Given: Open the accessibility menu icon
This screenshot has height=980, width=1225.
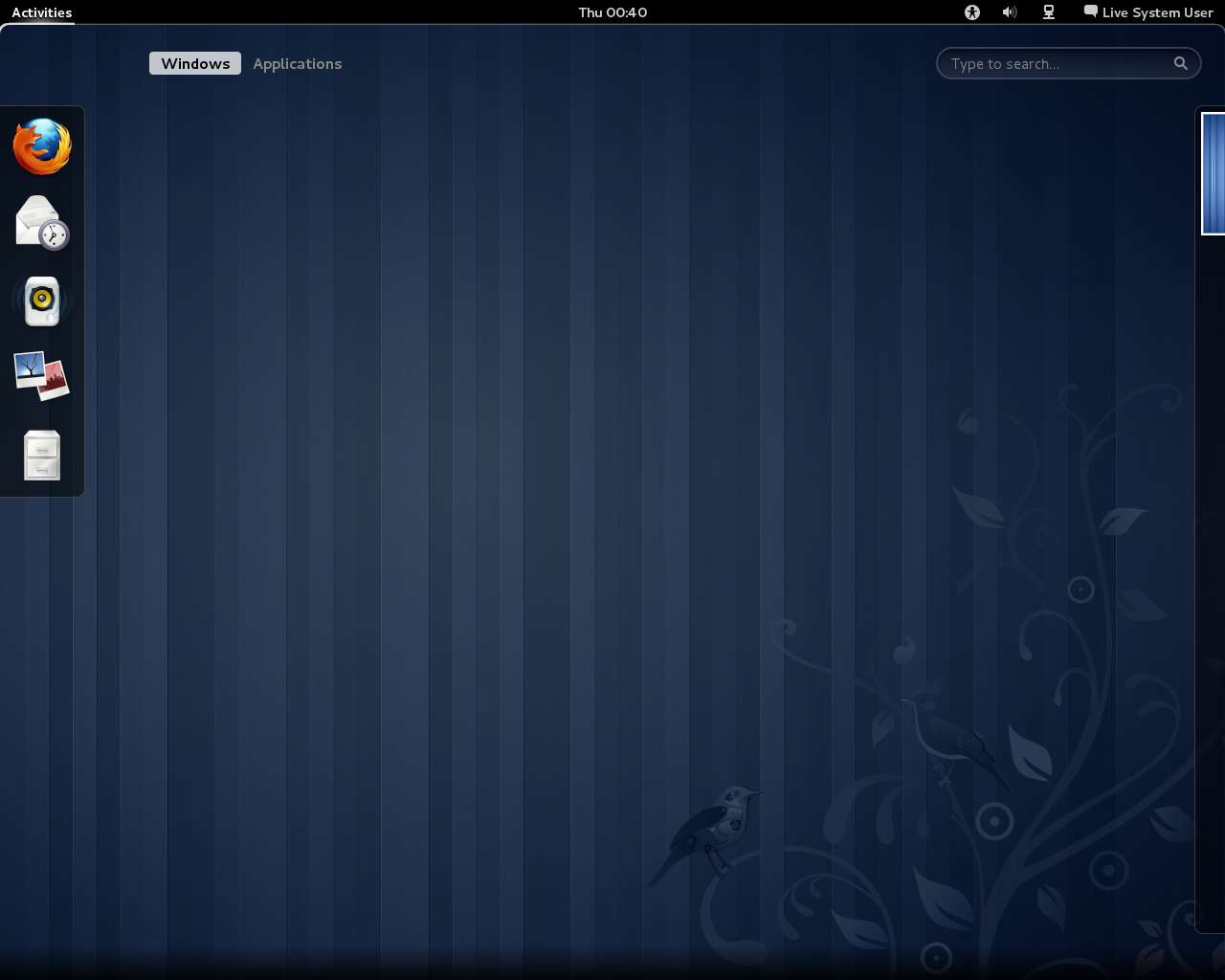Looking at the screenshot, I should click(972, 12).
